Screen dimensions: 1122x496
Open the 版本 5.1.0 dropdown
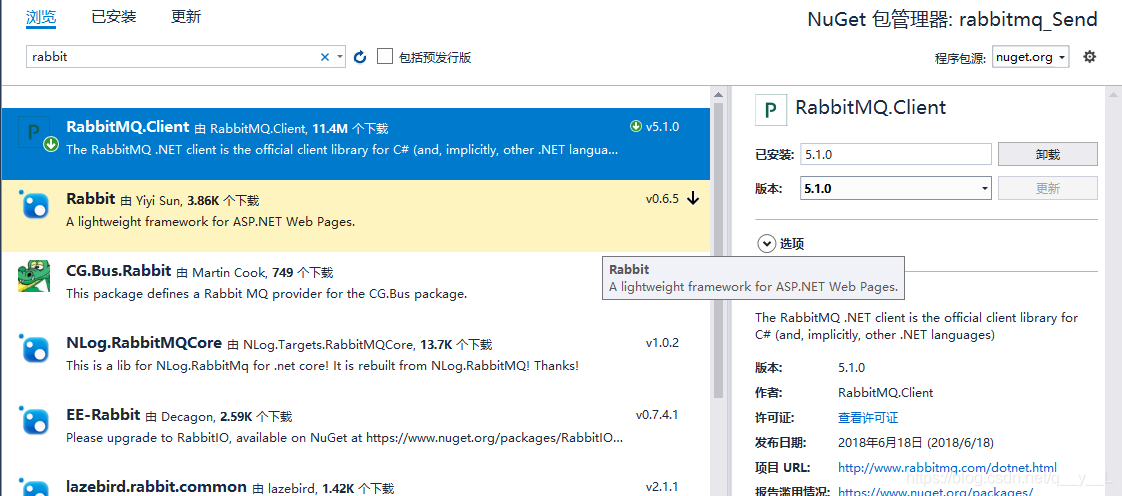pos(895,188)
